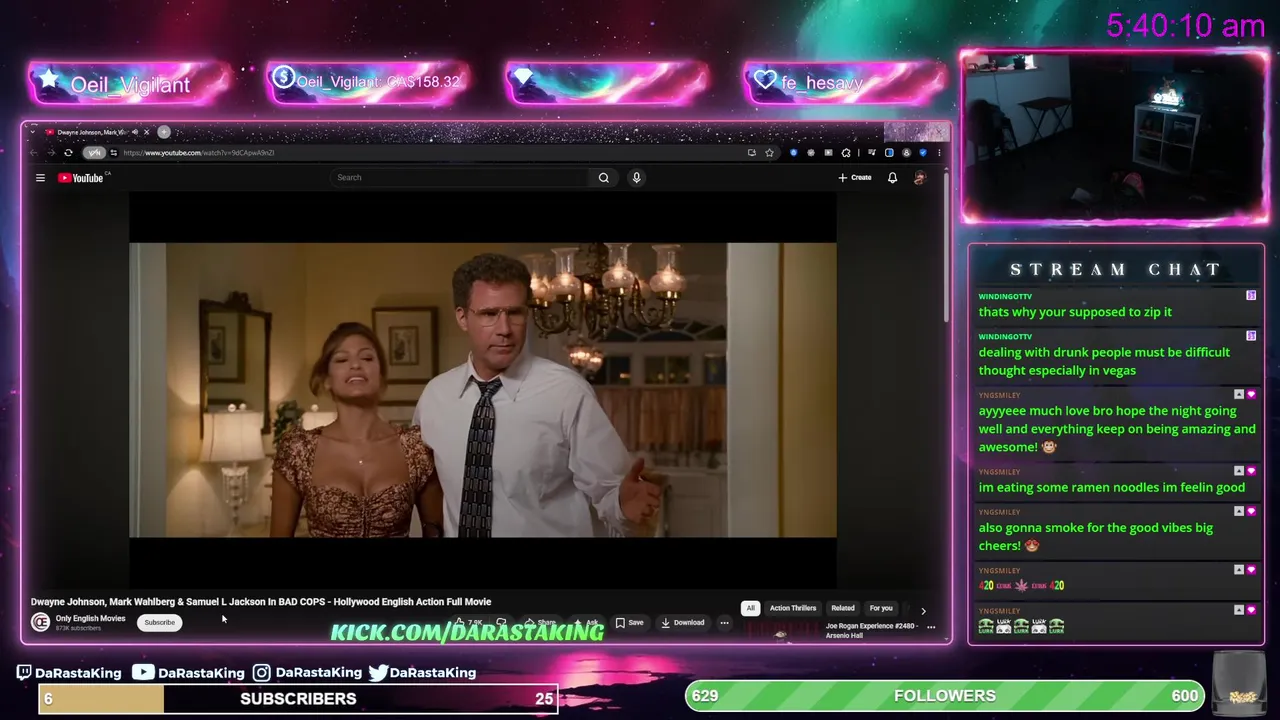Select the Action Thrillers chip
The height and width of the screenshot is (720, 1280).
(x=793, y=608)
